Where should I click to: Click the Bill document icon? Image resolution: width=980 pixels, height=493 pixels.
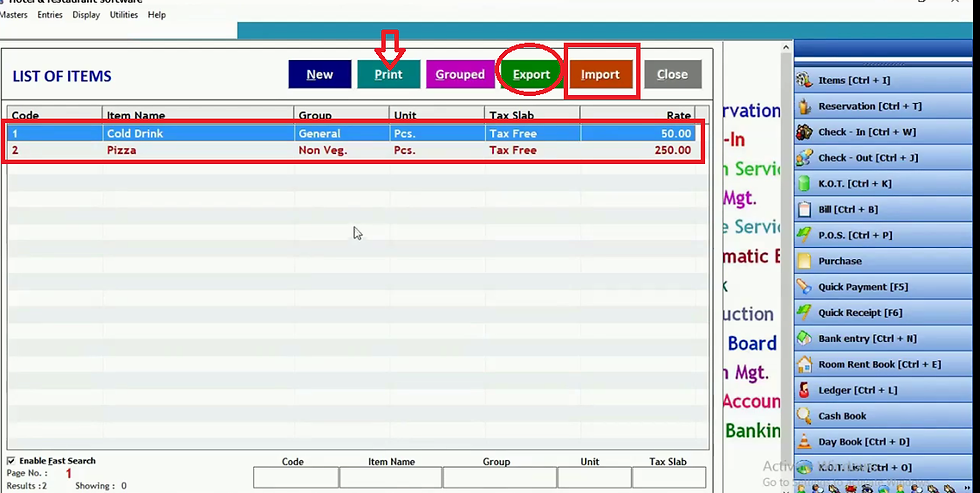coord(804,209)
